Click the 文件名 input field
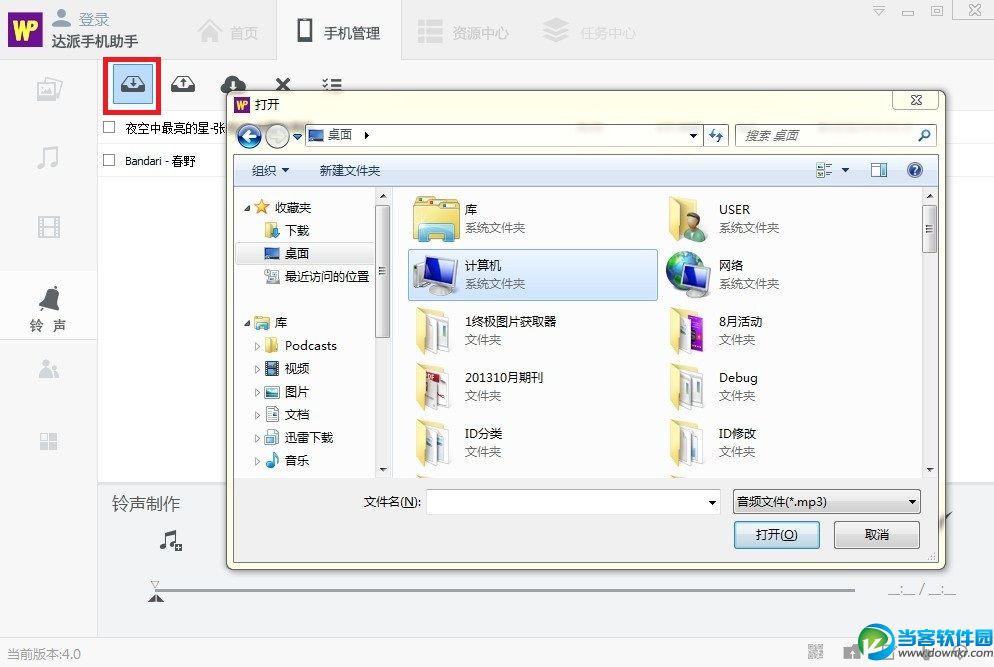This screenshot has height=667, width=994. pyautogui.click(x=573, y=502)
